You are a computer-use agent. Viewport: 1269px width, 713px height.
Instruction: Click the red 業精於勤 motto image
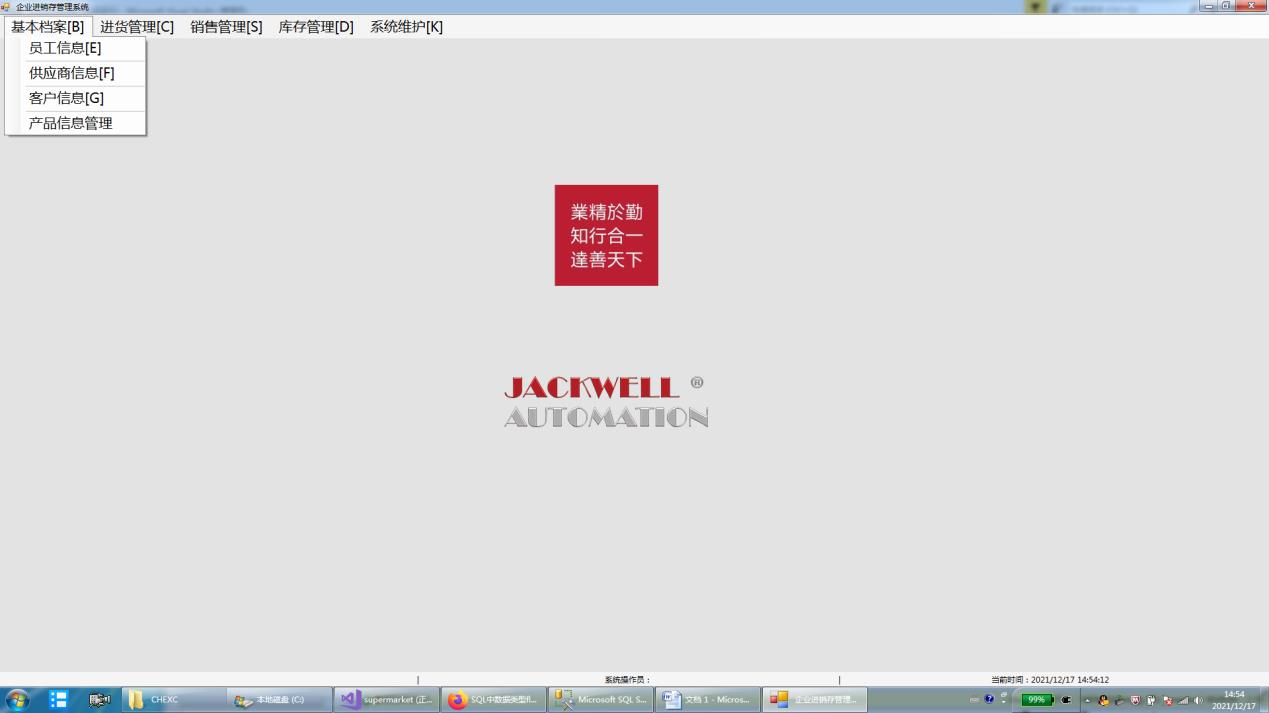[x=606, y=235]
